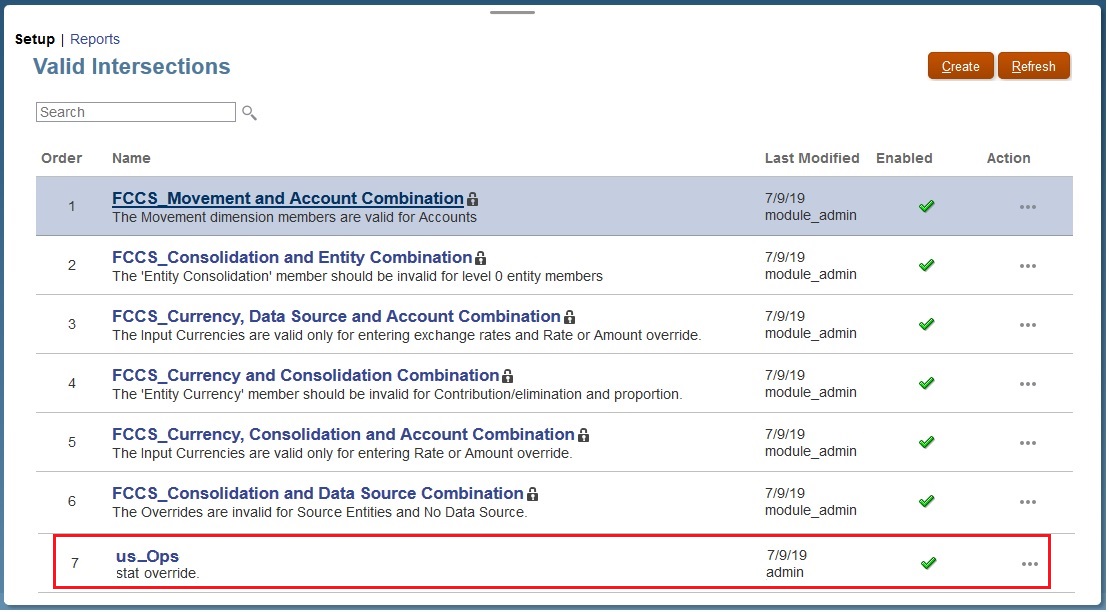Click into the Search input field

coord(136,112)
